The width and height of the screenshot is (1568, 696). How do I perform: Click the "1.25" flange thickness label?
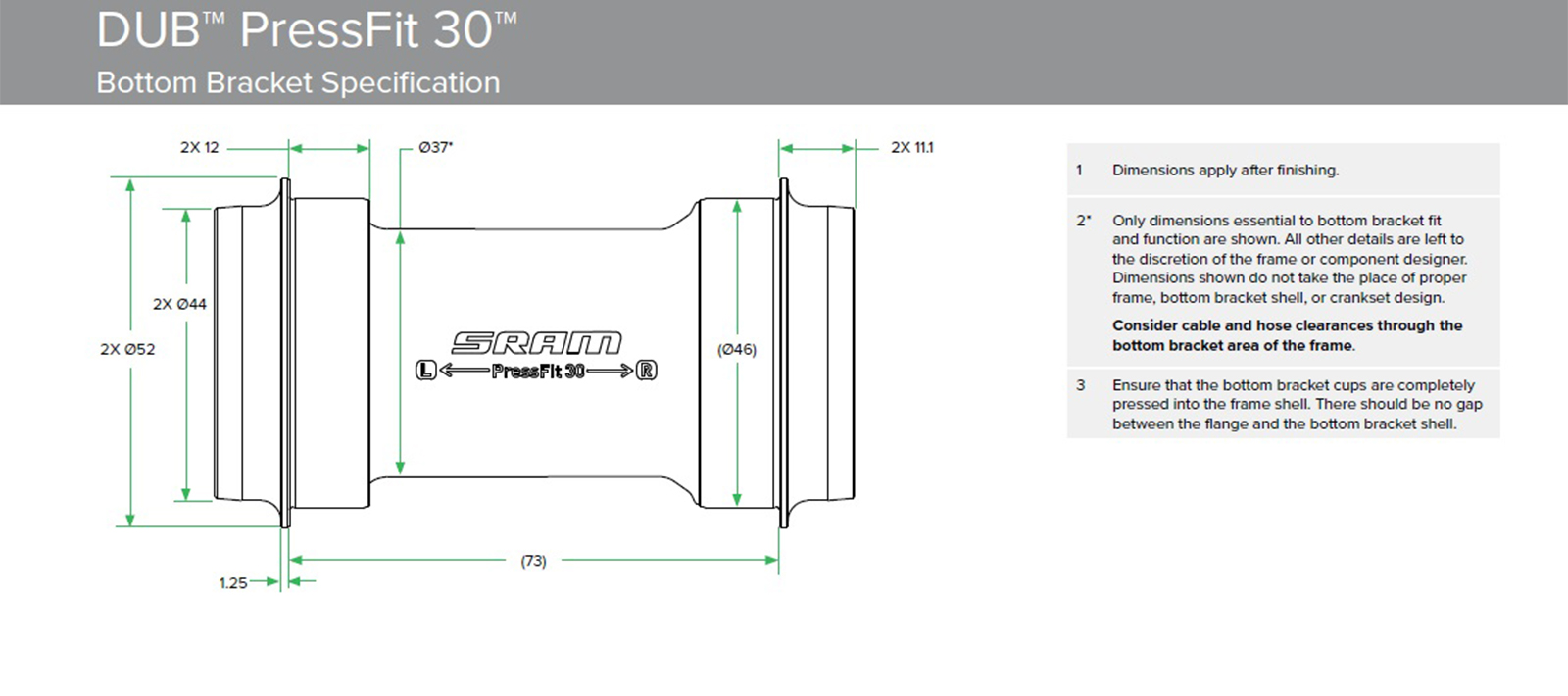coord(233,583)
